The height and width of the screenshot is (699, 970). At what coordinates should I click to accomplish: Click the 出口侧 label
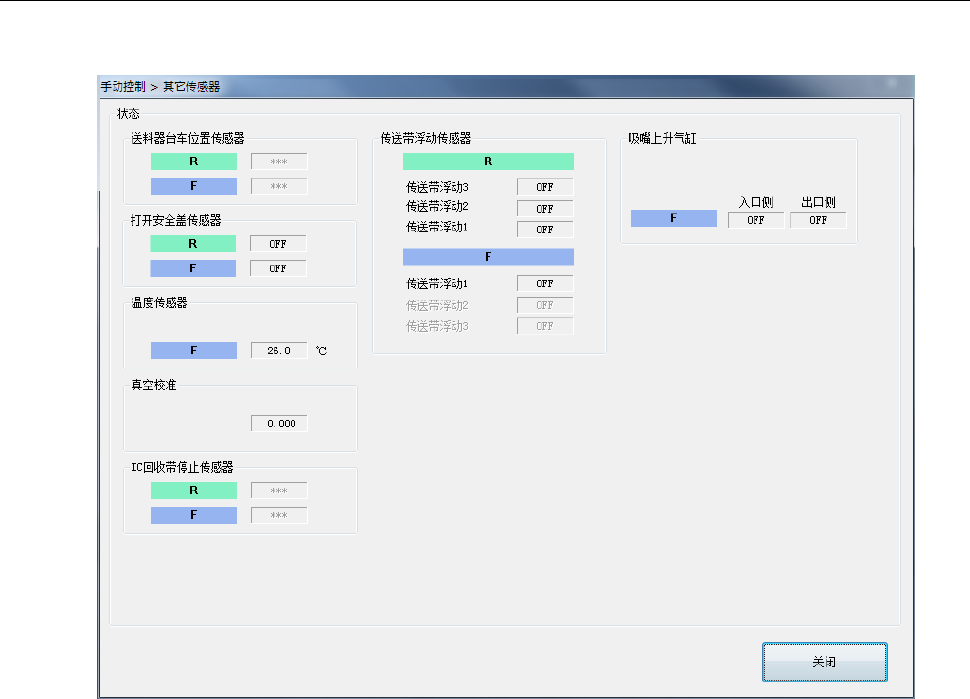pyautogui.click(x=818, y=202)
